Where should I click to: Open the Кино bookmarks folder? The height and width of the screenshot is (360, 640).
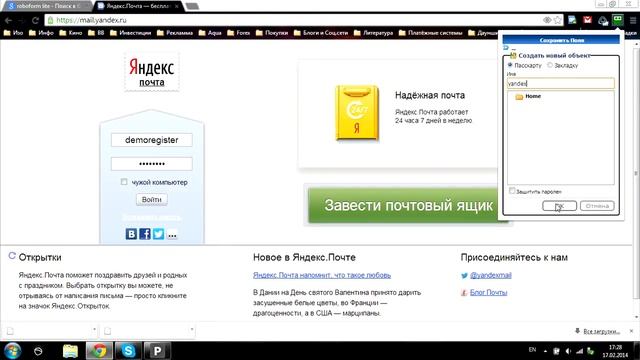point(71,33)
